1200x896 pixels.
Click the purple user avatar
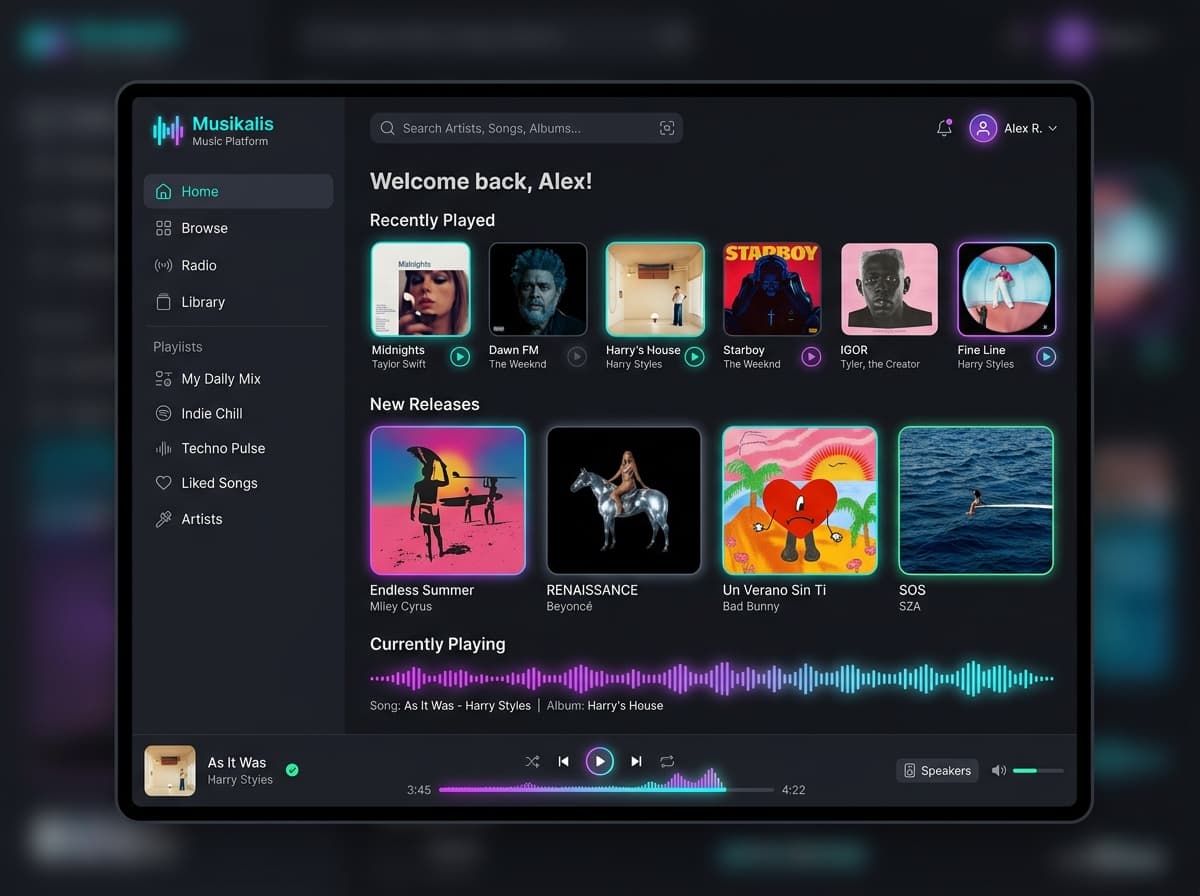point(983,128)
